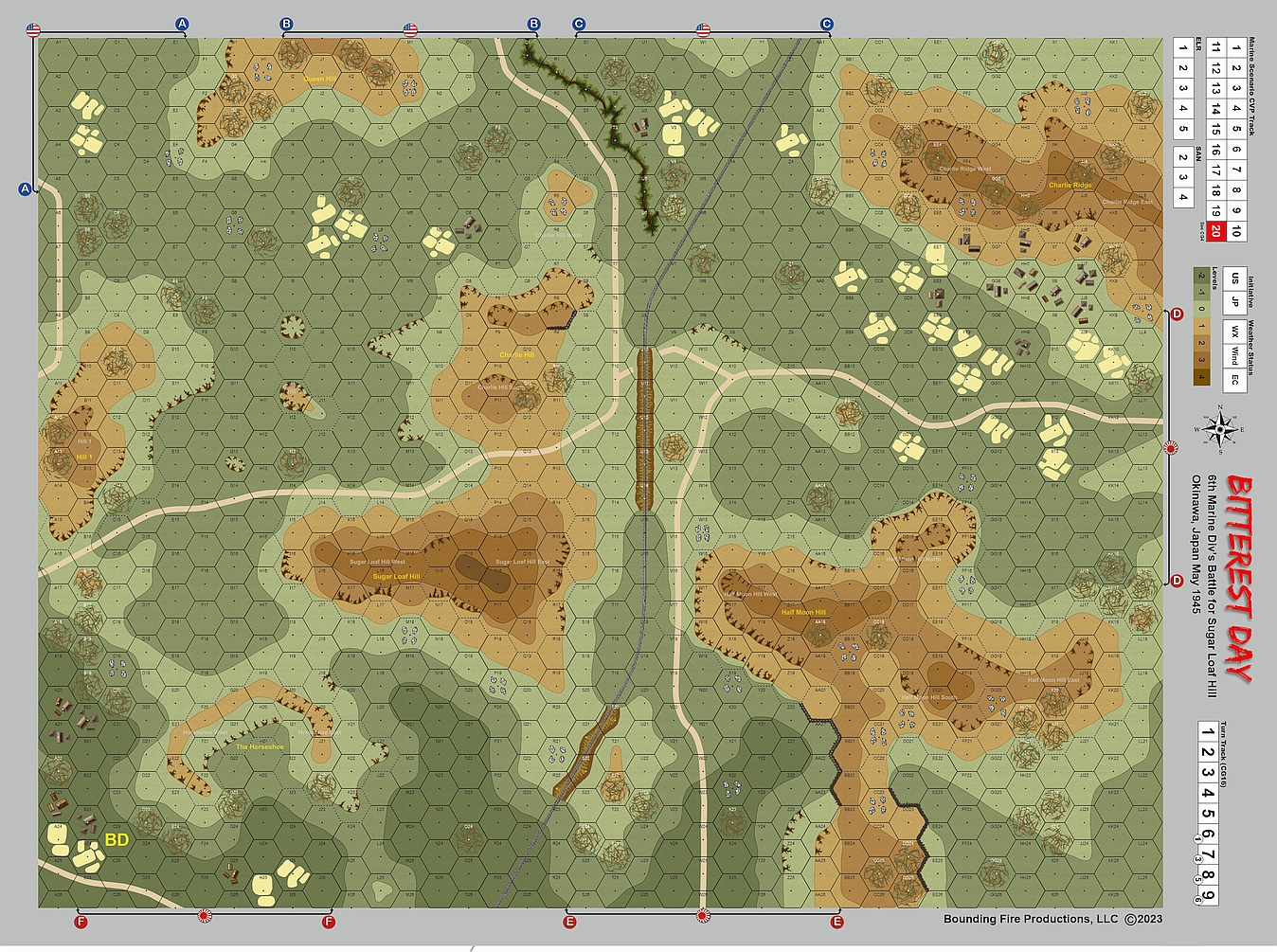Click the blue A marker on the top edge

(x=183, y=24)
